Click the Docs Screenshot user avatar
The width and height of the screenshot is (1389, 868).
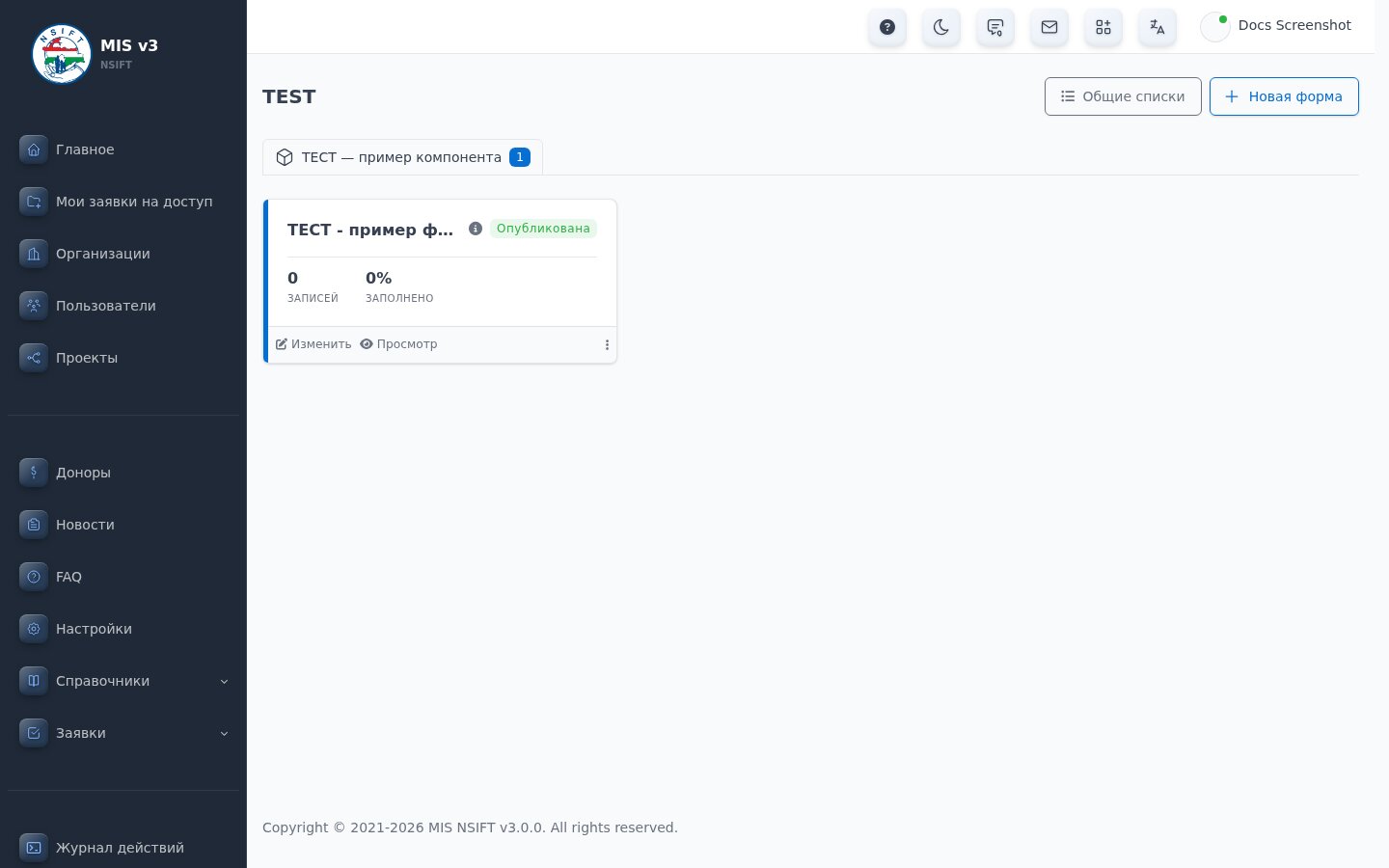(x=1215, y=27)
